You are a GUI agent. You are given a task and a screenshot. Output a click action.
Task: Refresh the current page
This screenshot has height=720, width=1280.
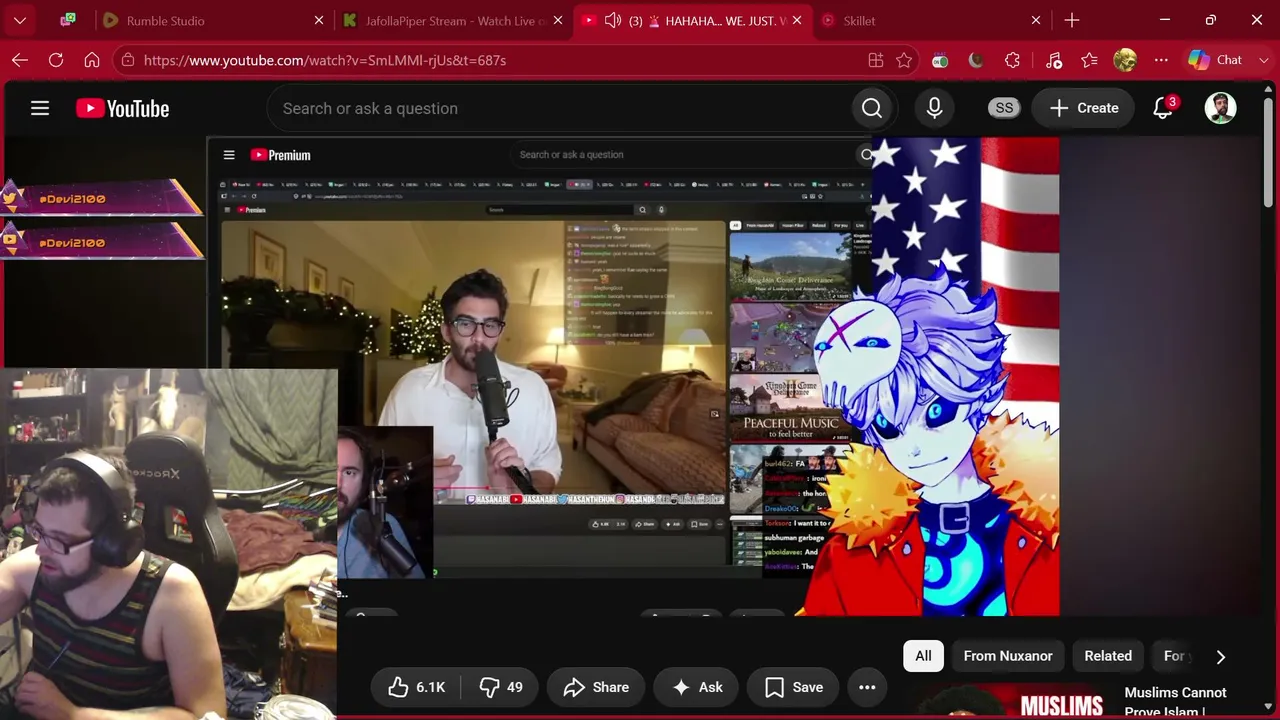[x=56, y=60]
